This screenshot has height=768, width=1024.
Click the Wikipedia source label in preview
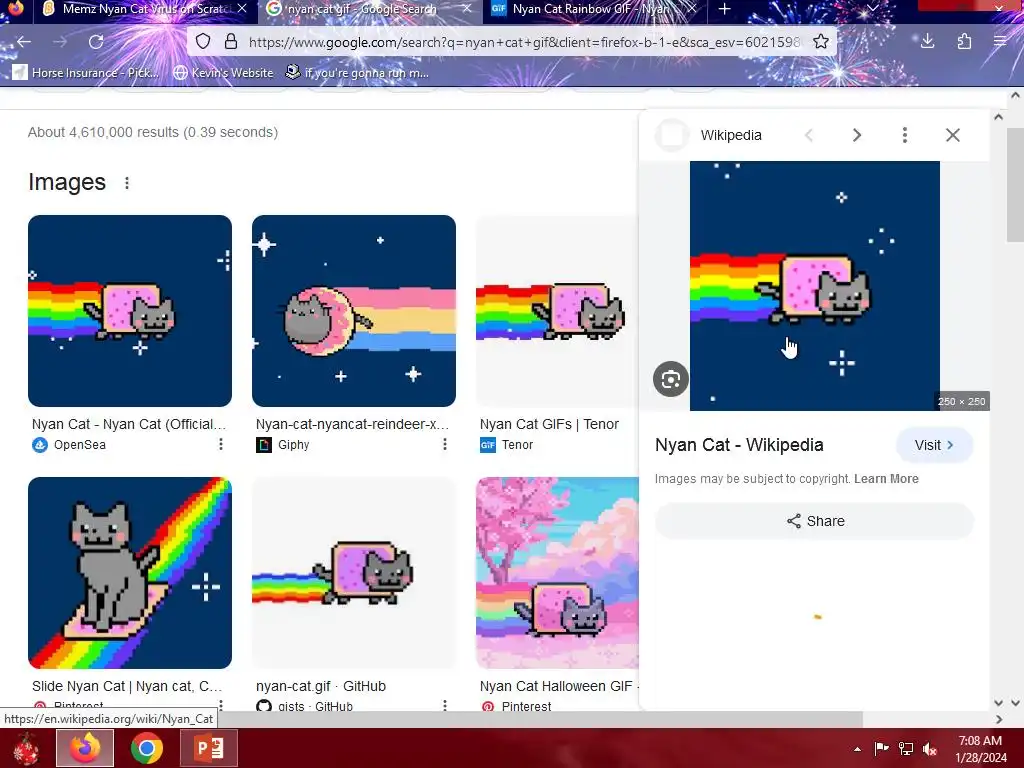tap(731, 135)
